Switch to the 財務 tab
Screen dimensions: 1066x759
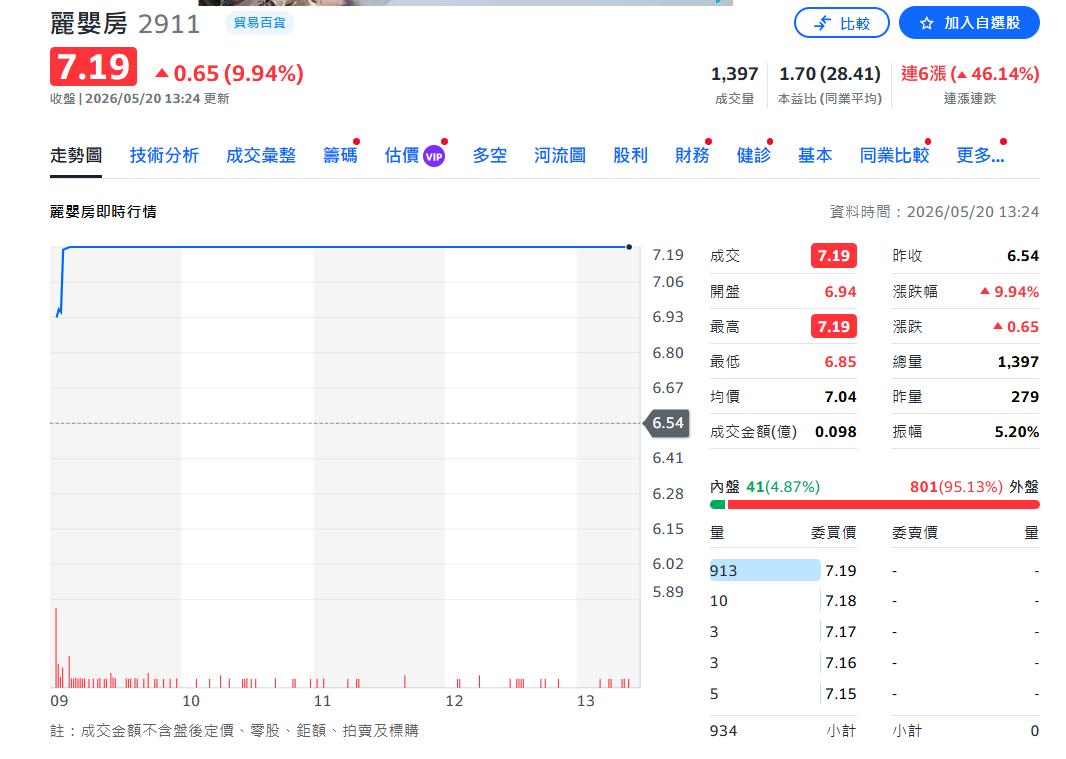click(x=691, y=156)
